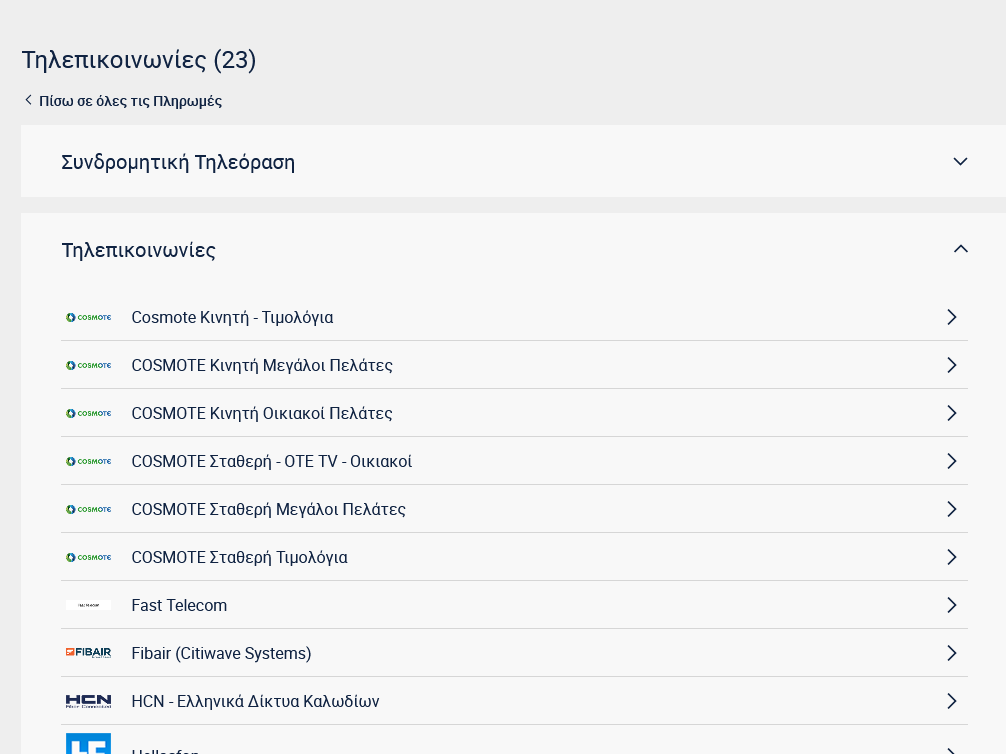Collapse the Τηλεπικοινωνίες section chevron
This screenshot has width=1006, height=754.
(x=960, y=249)
